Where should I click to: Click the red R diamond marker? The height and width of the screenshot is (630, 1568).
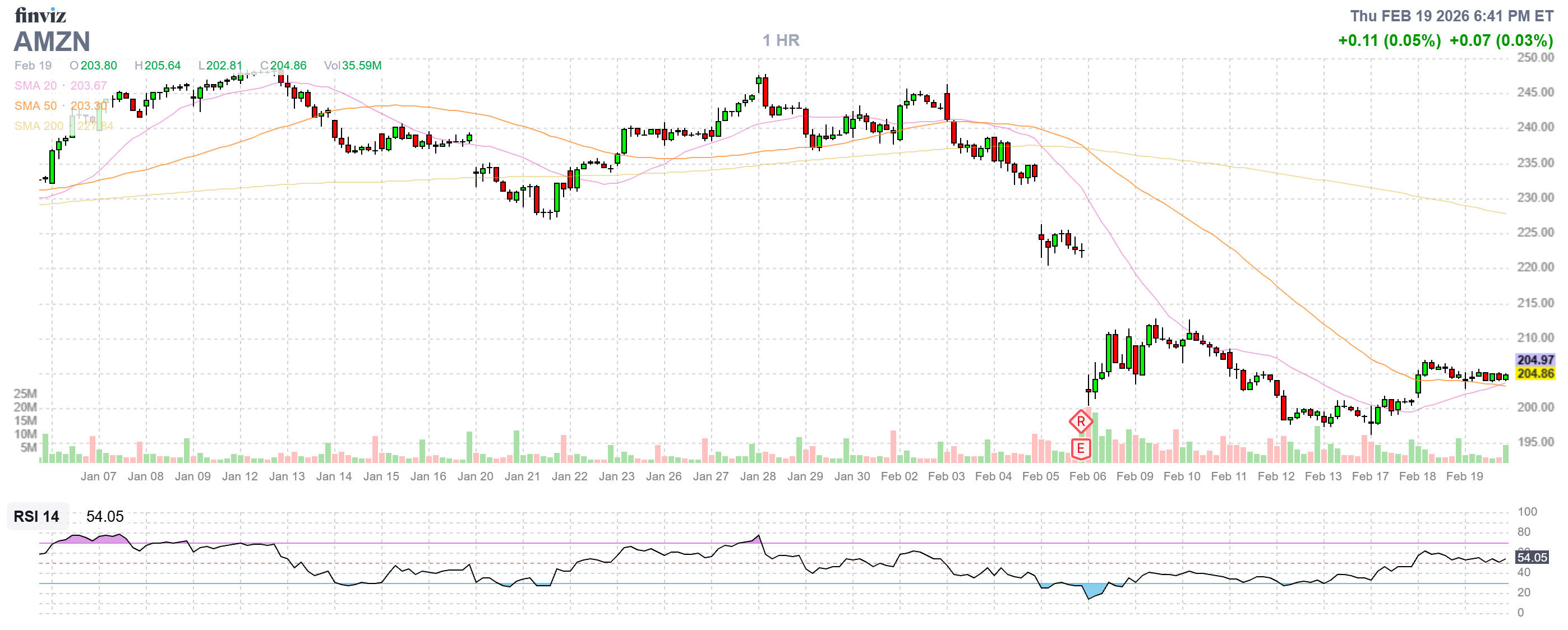(1081, 421)
